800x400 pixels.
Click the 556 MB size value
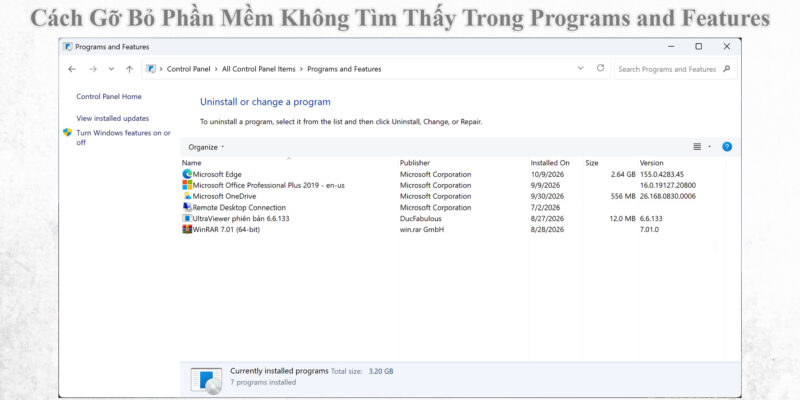coord(623,196)
